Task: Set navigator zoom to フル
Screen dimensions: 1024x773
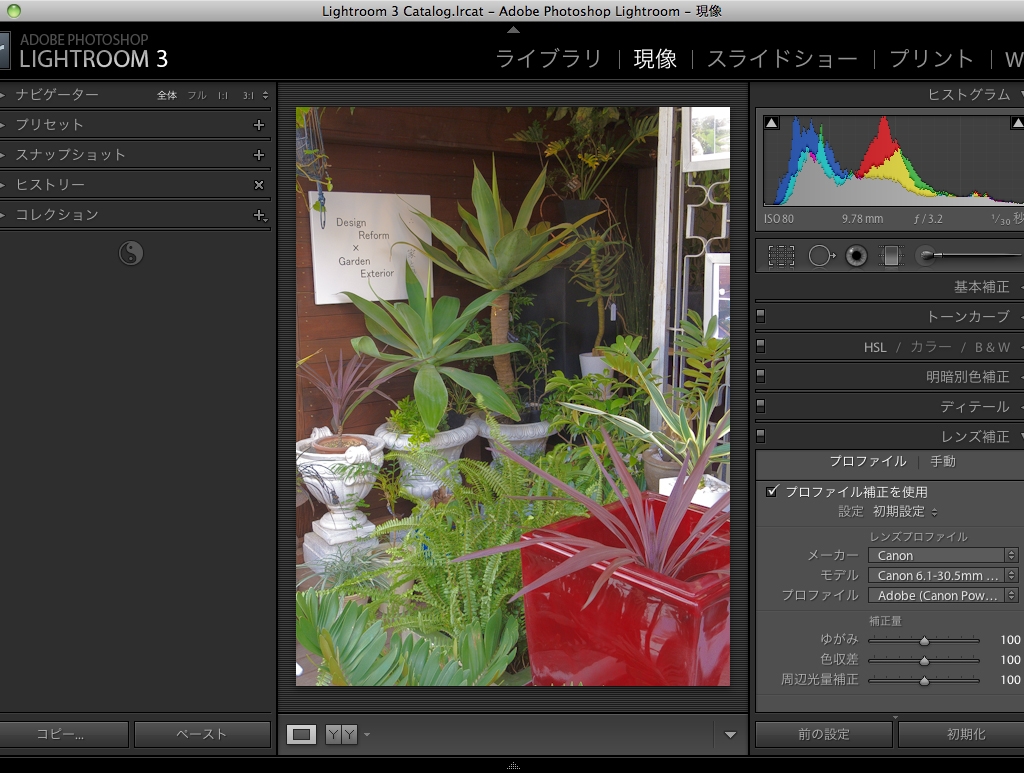Action: tap(197, 95)
